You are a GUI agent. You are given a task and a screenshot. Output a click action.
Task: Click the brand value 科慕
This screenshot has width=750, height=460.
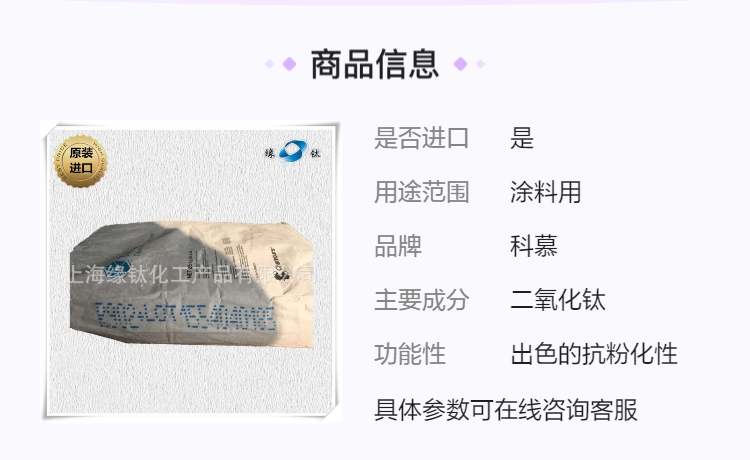pos(534,246)
